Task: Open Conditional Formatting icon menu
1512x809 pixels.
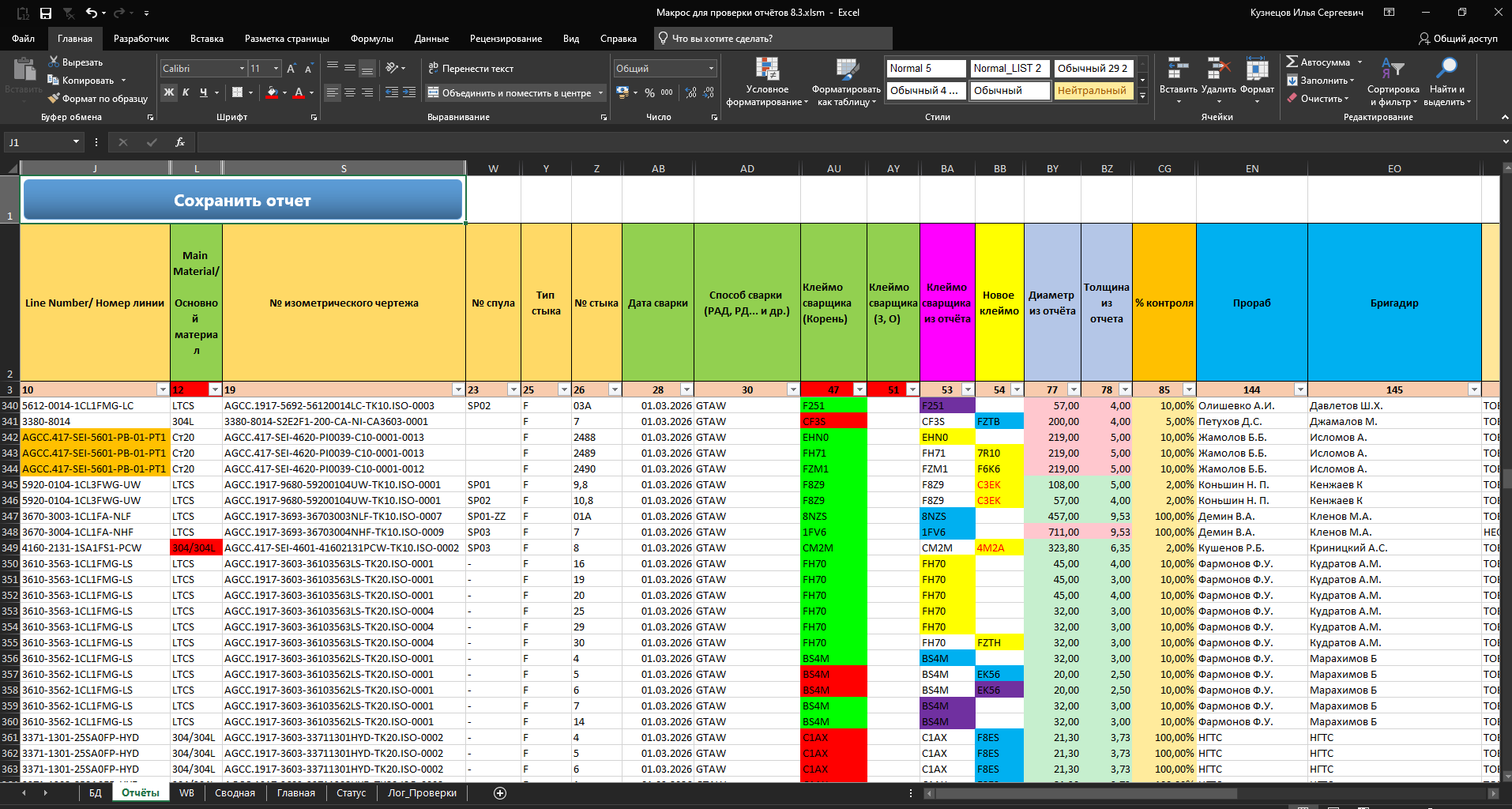Action: (766, 70)
